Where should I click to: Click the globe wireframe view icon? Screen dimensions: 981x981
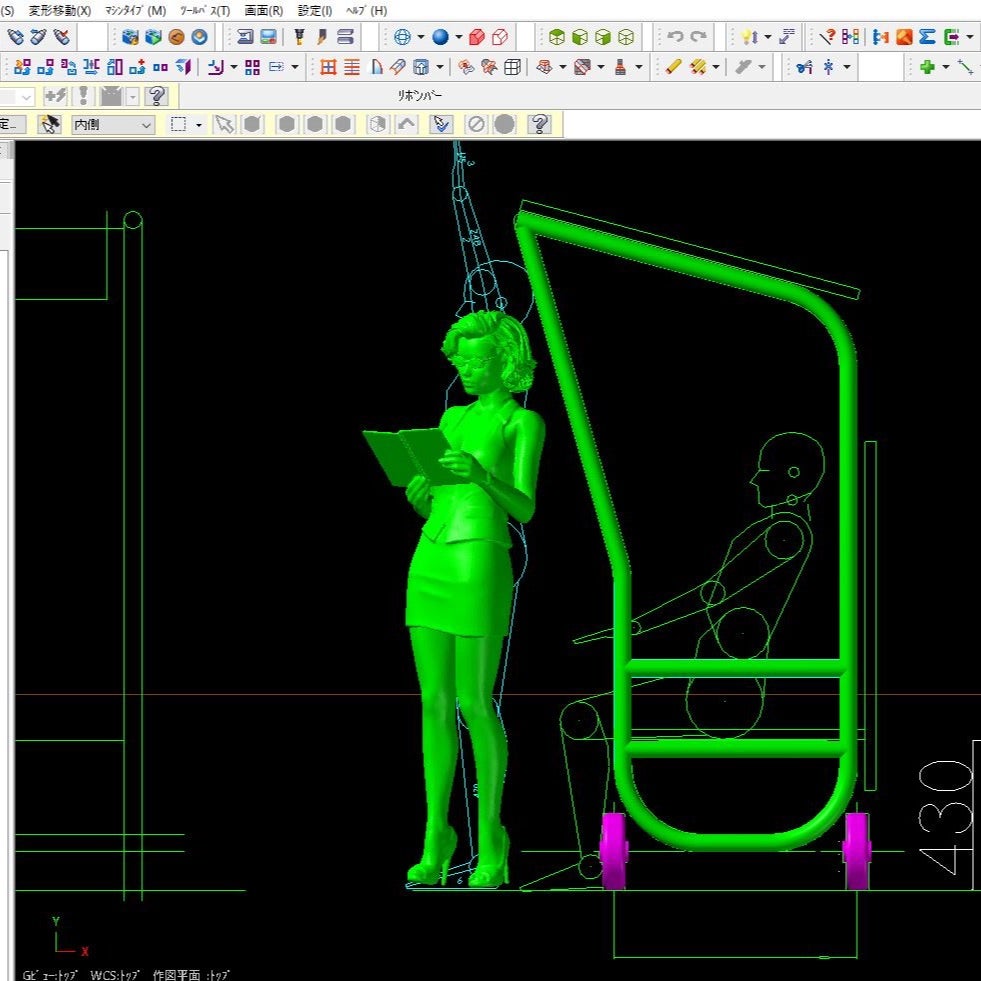point(402,37)
